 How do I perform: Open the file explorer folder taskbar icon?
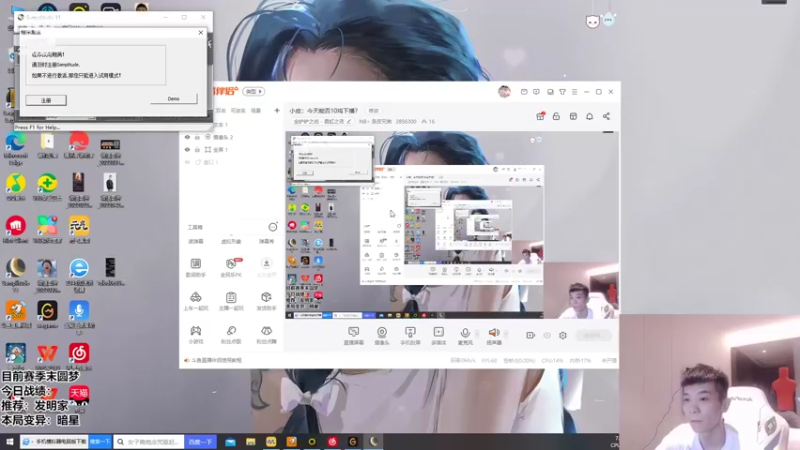(251, 442)
